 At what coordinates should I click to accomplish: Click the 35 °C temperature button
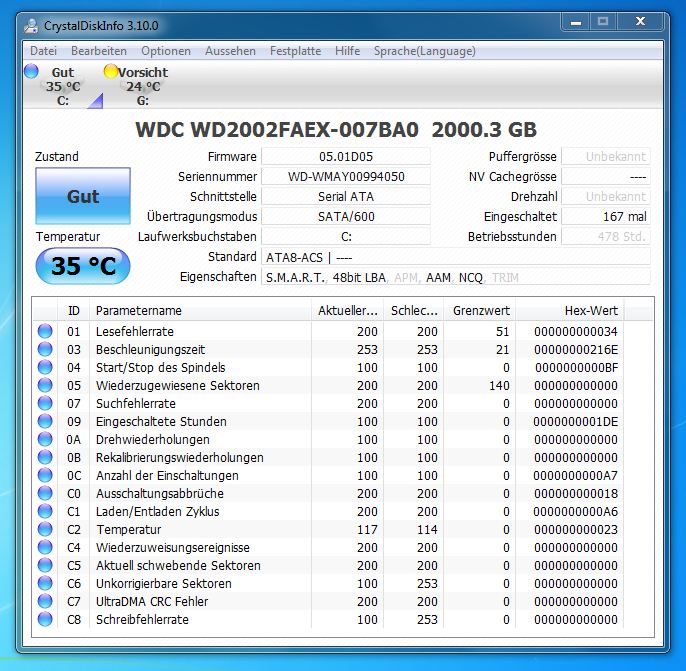[83, 266]
